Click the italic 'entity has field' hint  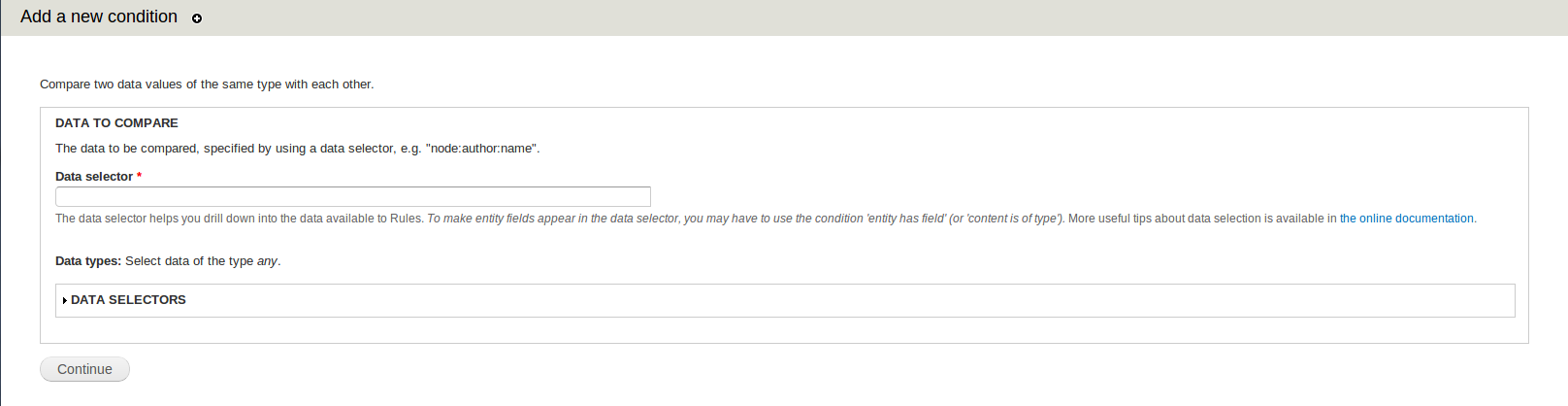point(907,219)
